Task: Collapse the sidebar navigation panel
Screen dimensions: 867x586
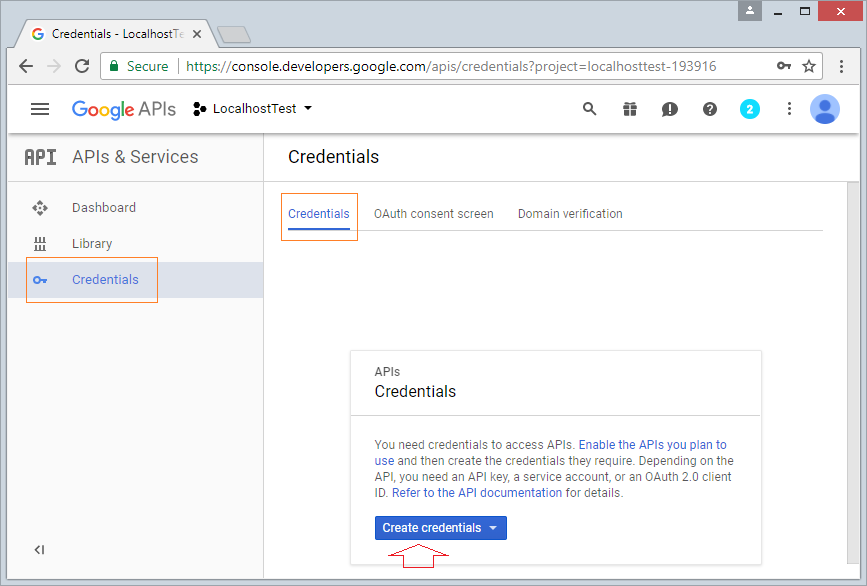Action: click(x=39, y=550)
